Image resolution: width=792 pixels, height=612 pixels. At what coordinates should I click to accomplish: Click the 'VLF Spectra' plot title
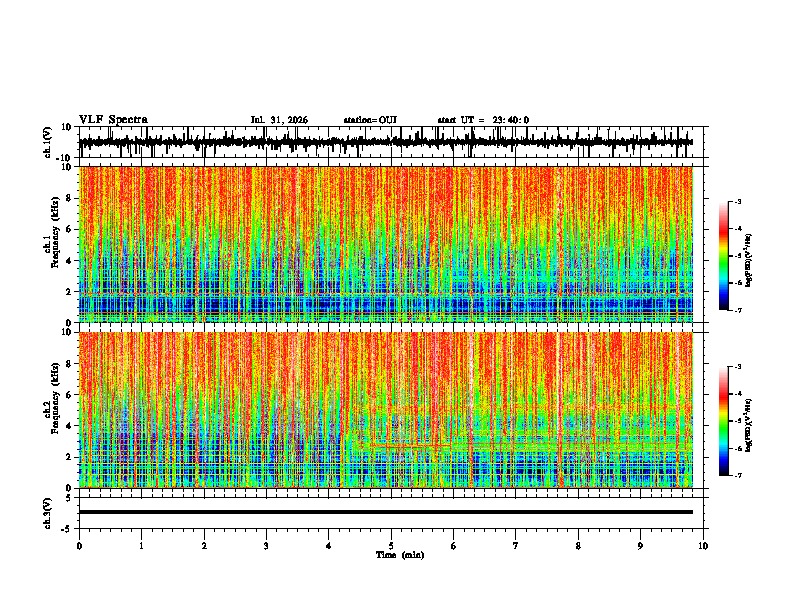click(113, 120)
